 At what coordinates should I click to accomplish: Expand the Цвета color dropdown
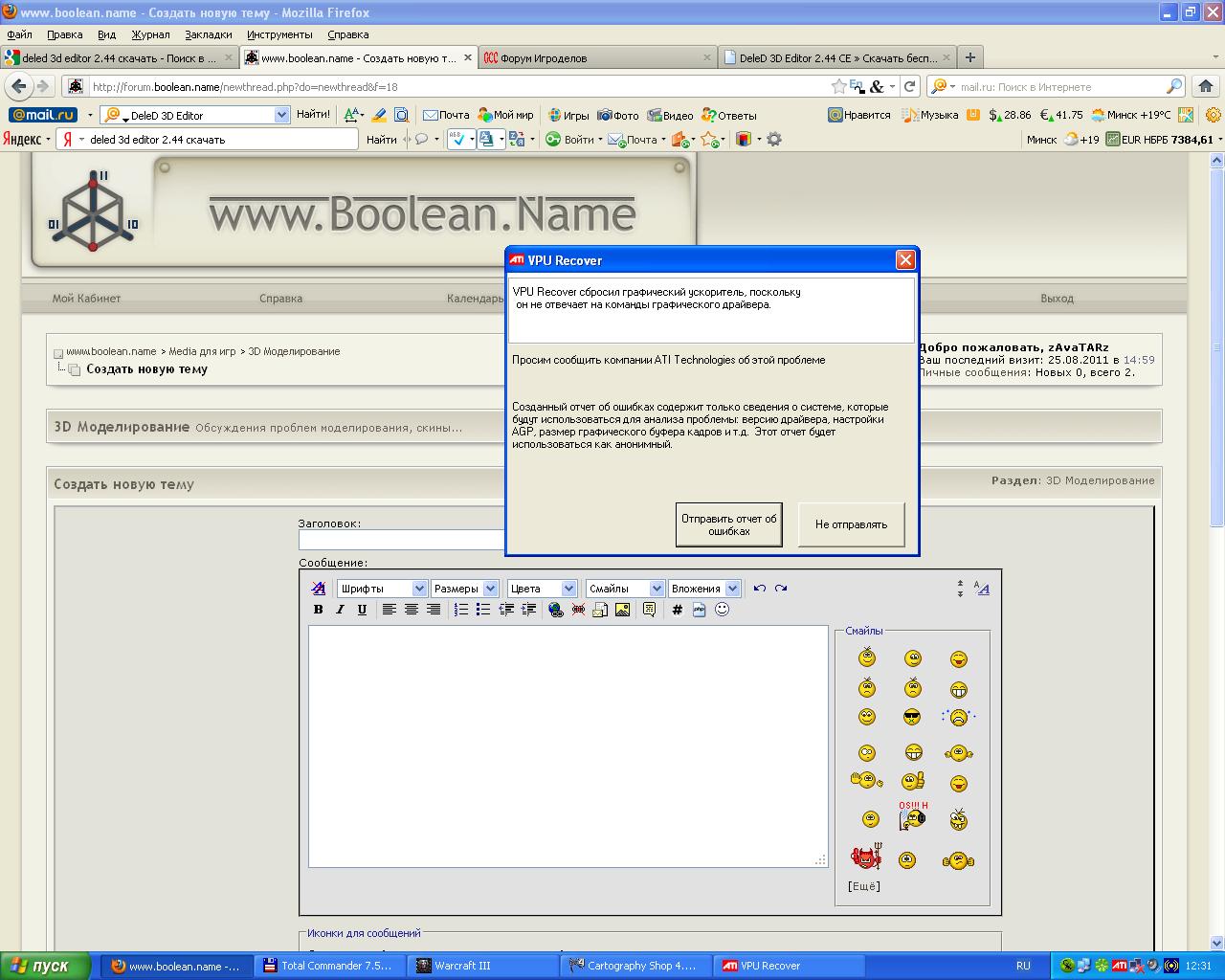click(x=542, y=589)
